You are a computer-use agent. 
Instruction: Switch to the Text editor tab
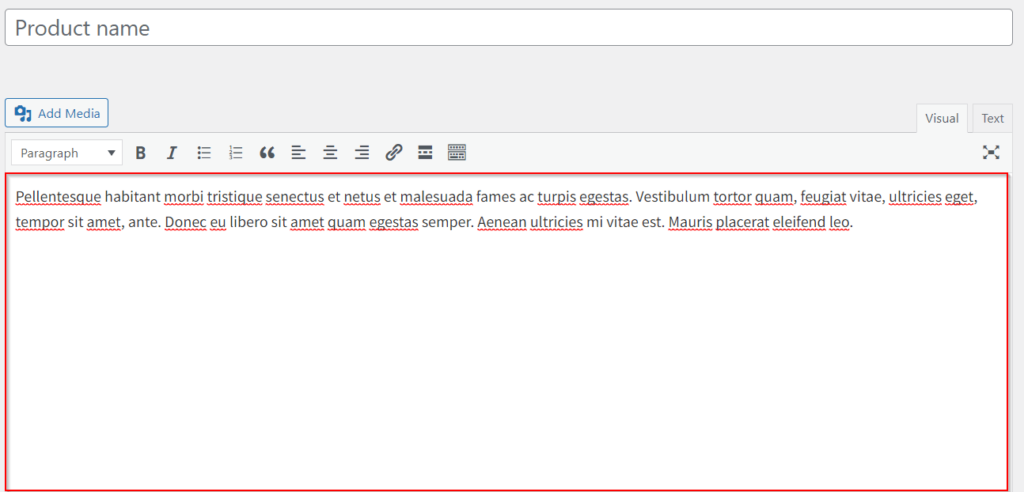click(x=992, y=118)
